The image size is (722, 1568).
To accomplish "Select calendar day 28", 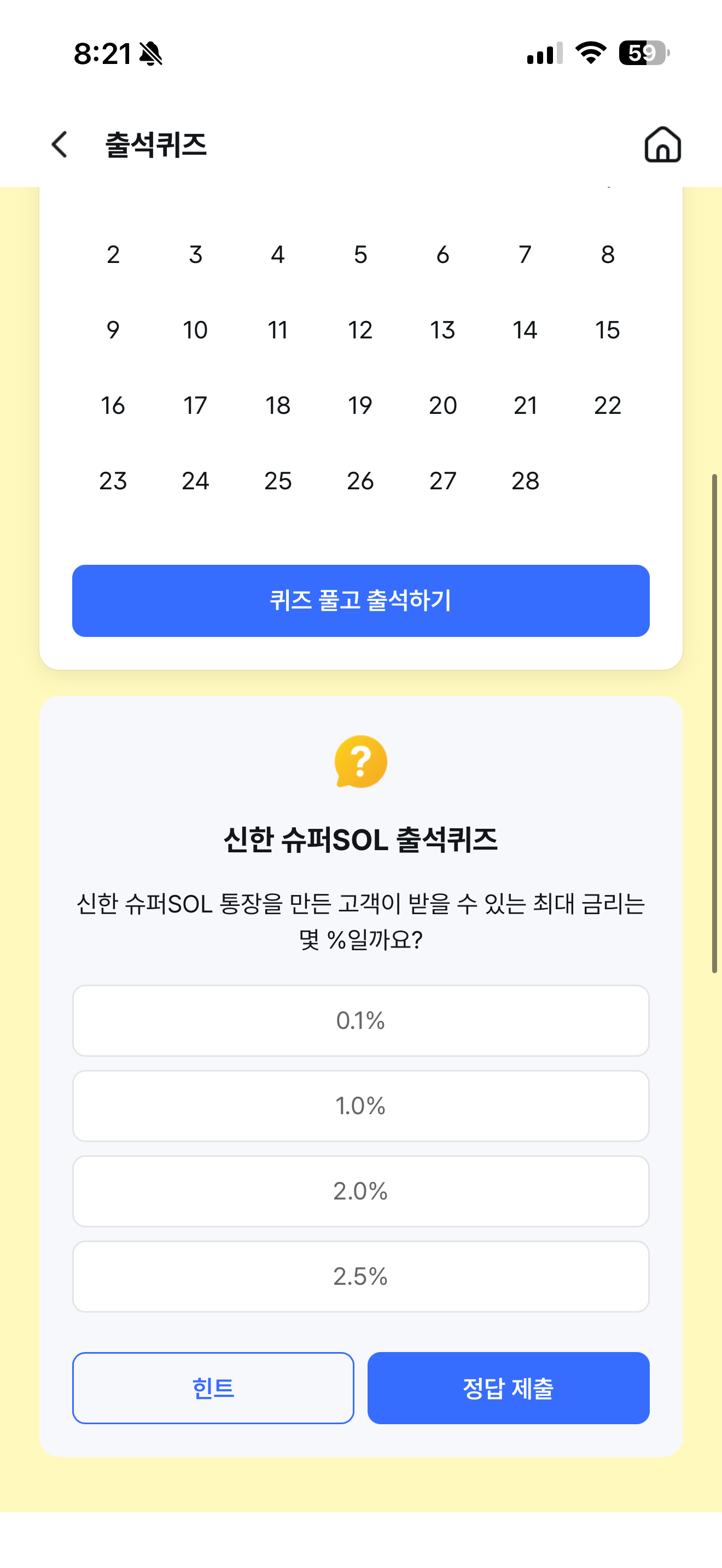I will [525, 481].
